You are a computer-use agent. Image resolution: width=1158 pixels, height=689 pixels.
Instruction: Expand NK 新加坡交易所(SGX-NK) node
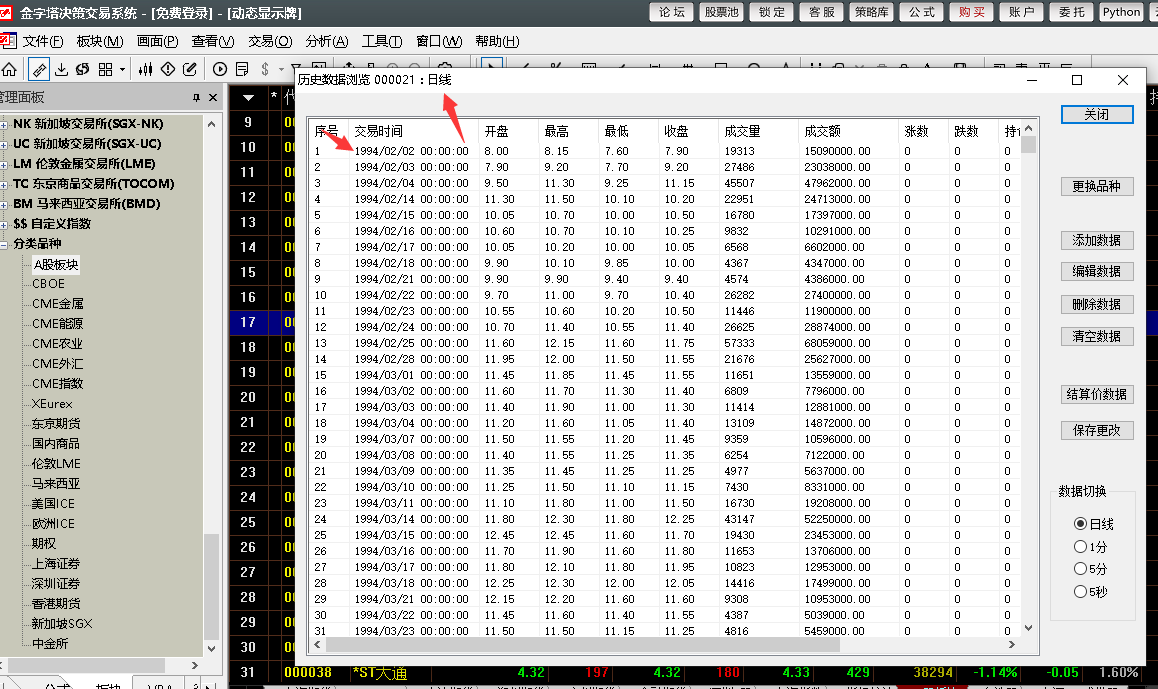click(x=4, y=124)
